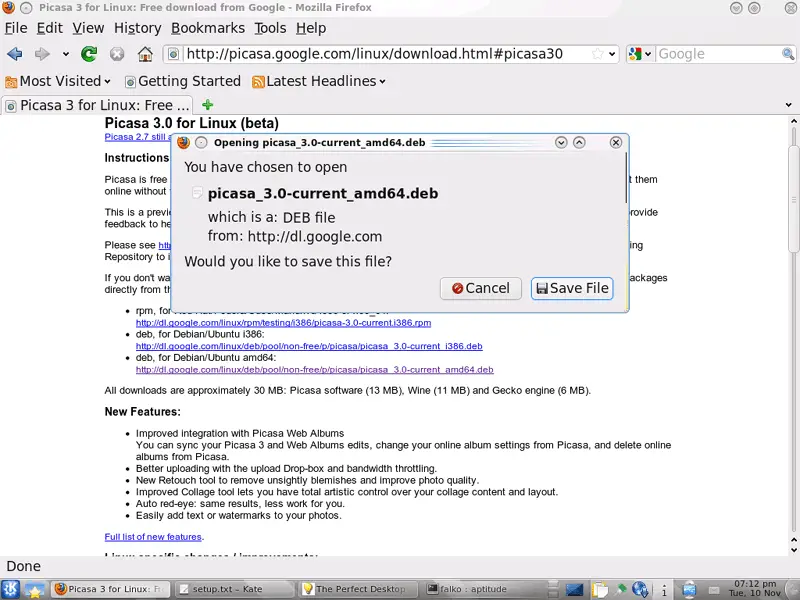The height and width of the screenshot is (600, 800).
Task: Click the green pin icon in system tray
Action: click(x=621, y=590)
